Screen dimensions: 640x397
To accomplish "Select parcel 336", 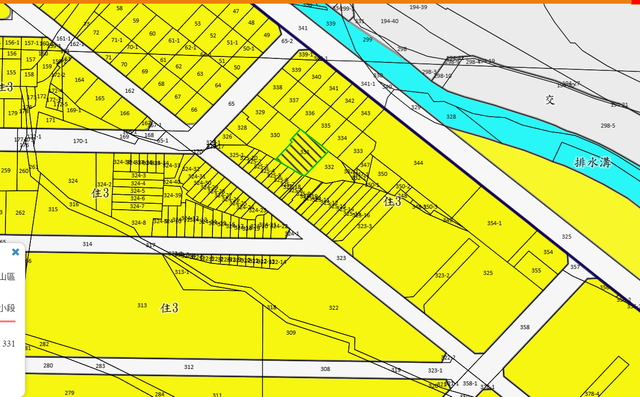I will [310, 113].
